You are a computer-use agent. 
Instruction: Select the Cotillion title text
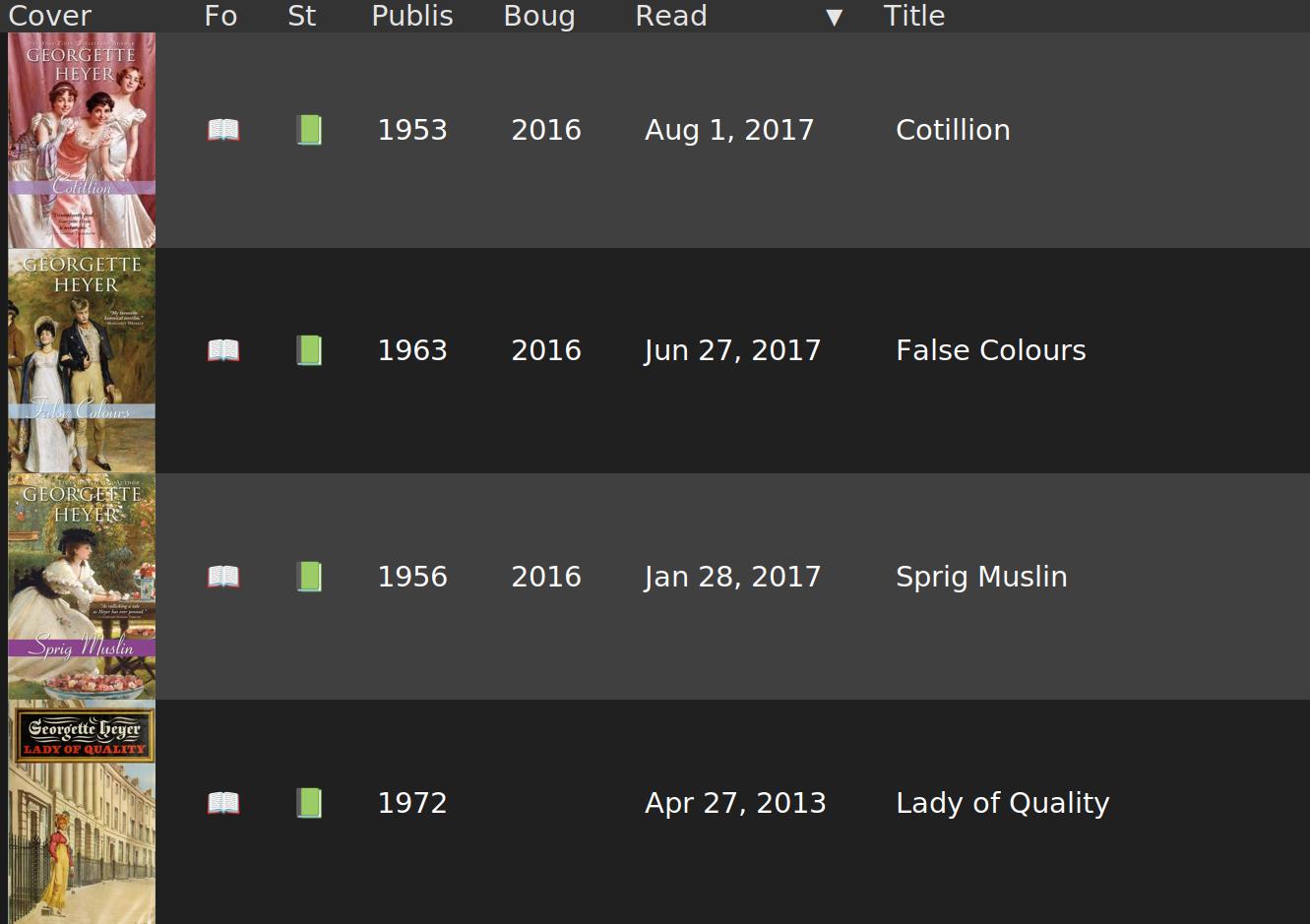pyautogui.click(x=953, y=130)
